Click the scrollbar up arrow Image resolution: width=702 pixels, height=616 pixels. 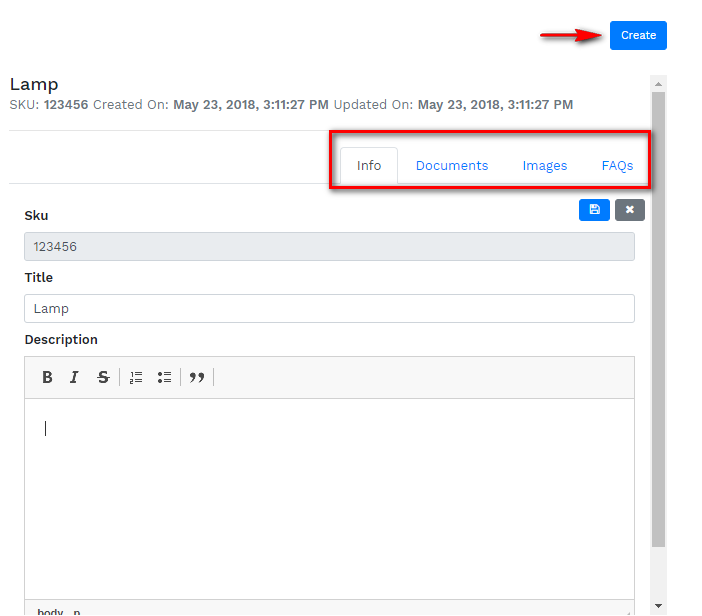tap(658, 83)
